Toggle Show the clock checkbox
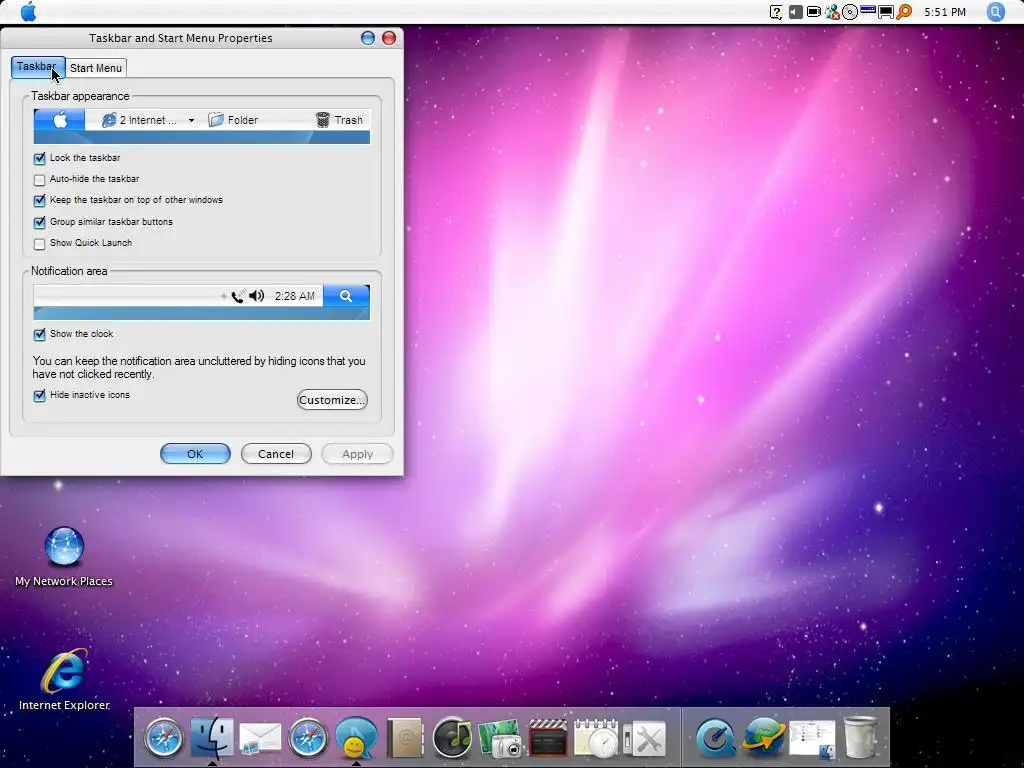1024x768 pixels. tap(39, 334)
